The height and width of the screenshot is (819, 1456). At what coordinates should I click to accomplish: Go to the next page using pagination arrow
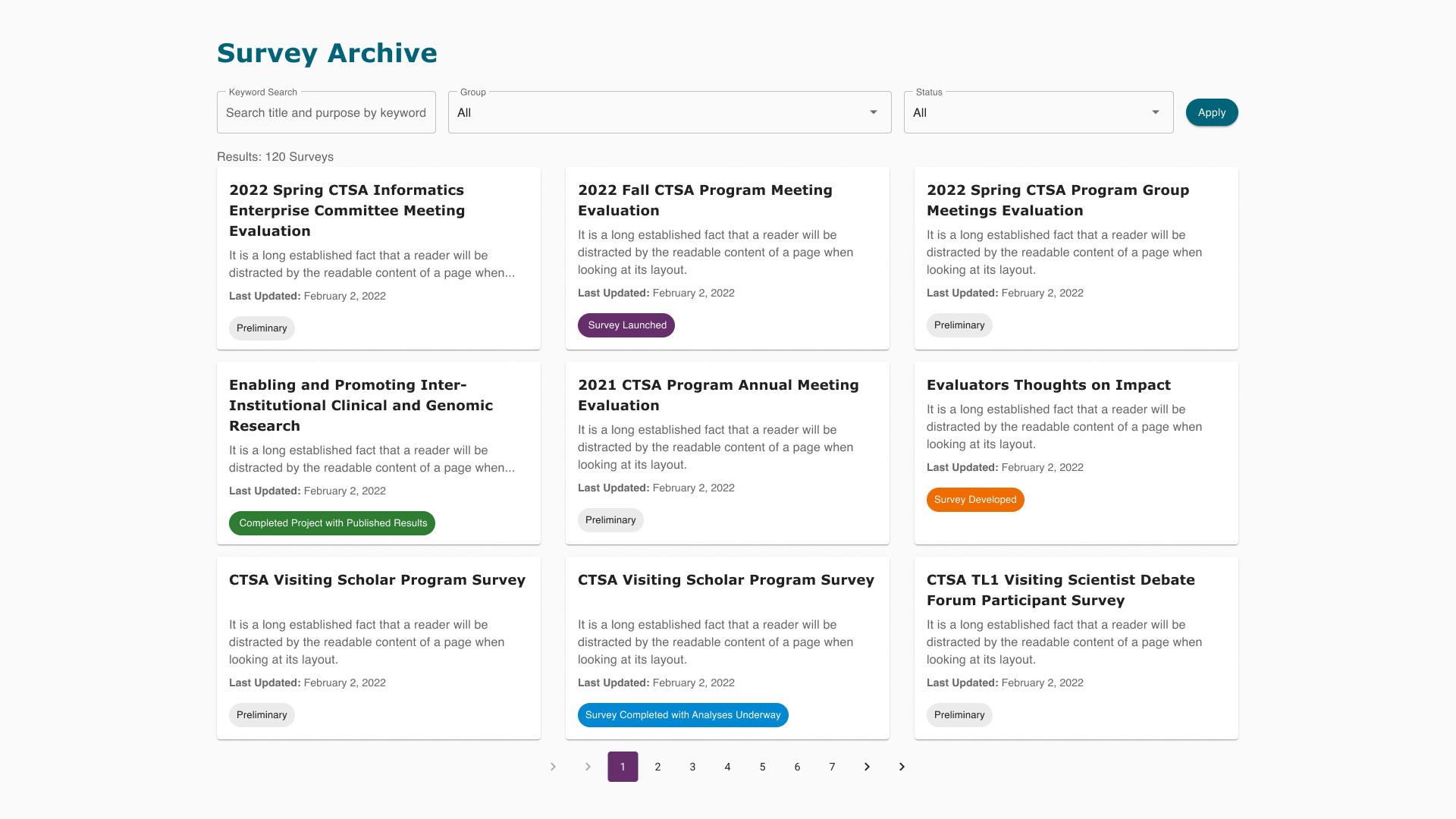(867, 767)
